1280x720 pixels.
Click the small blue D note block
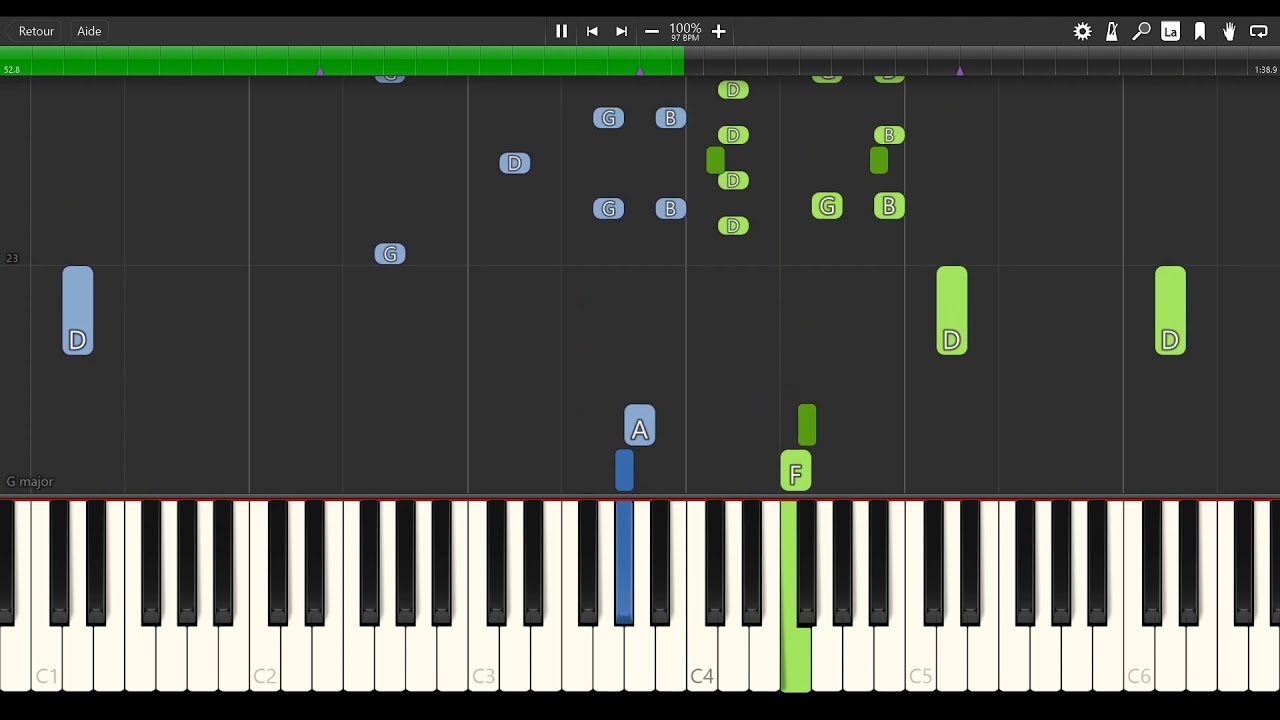pos(515,163)
